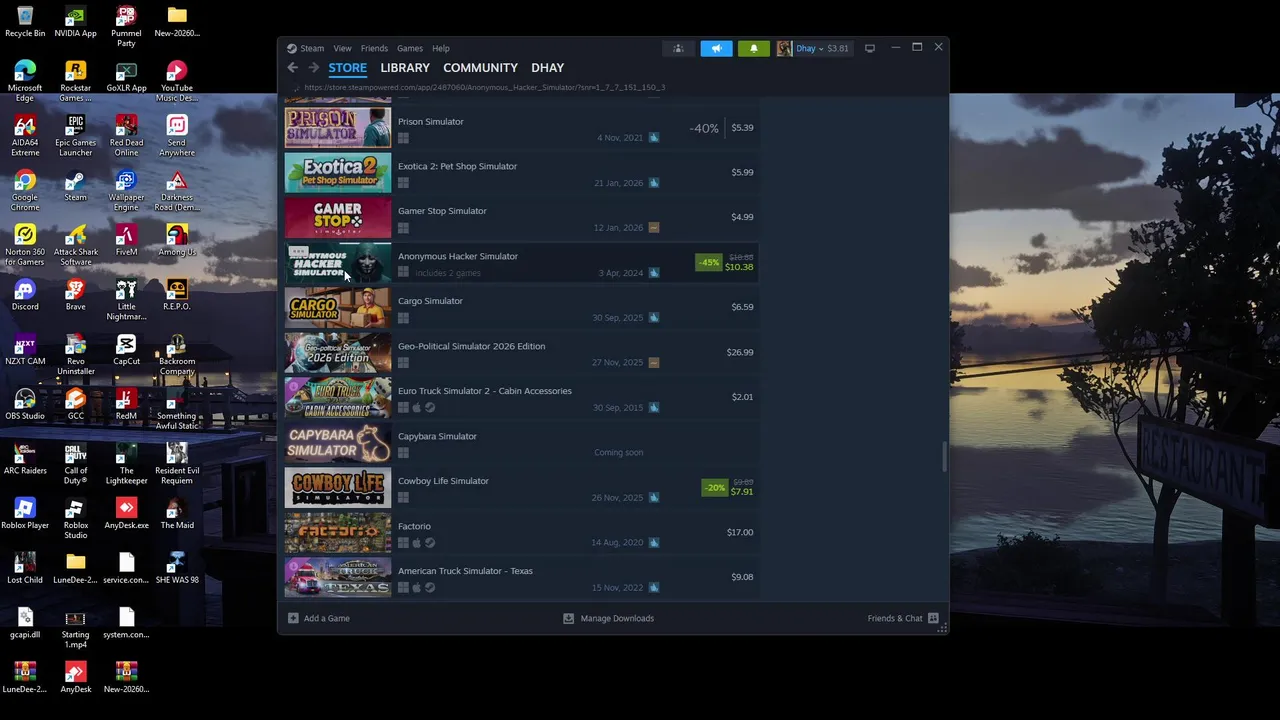Click the review icon beside 4 Nov, 2021
This screenshot has width=1280, height=720.
tap(654, 137)
